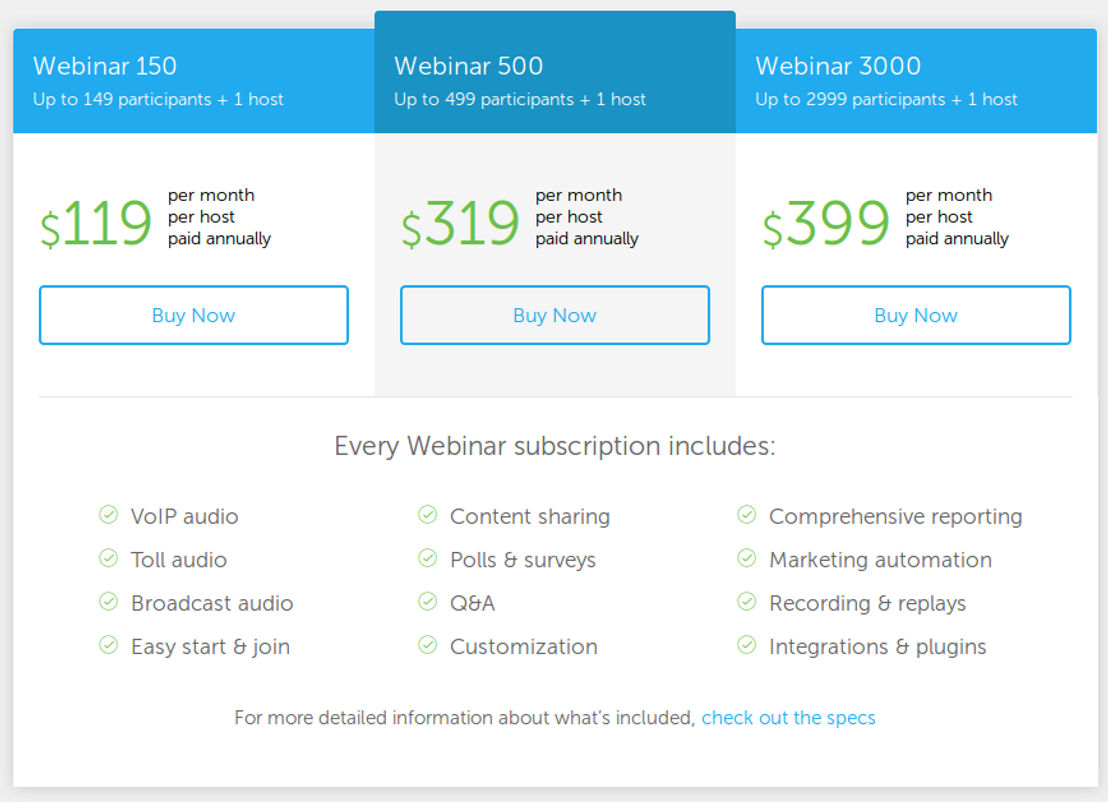Image resolution: width=1108 pixels, height=802 pixels.
Task: Click checkmark icon next to VoIP audio
Action: (x=108, y=514)
